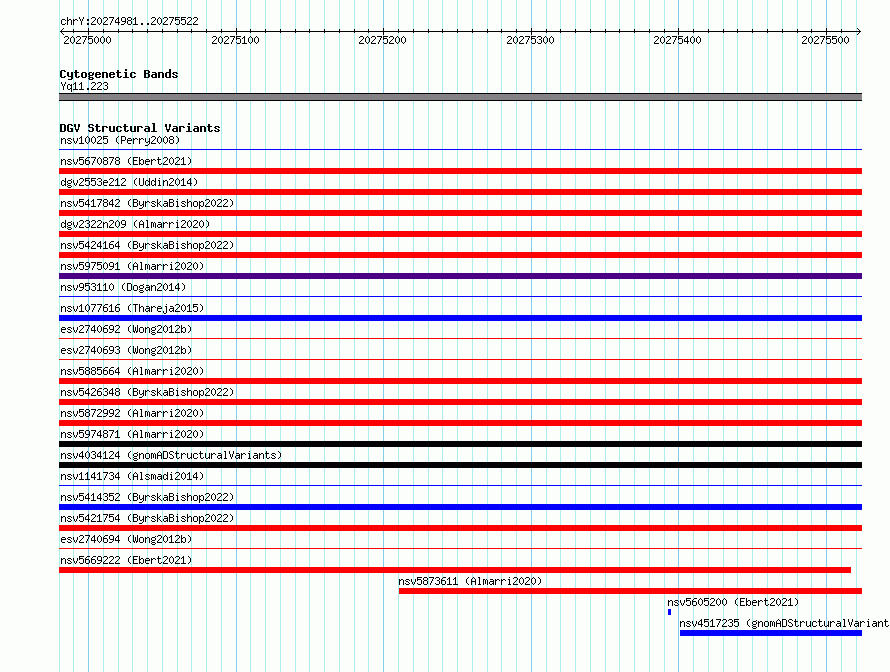Click nsv1141734 (Alsmadi2014) label
The image size is (890, 672).
point(132,476)
